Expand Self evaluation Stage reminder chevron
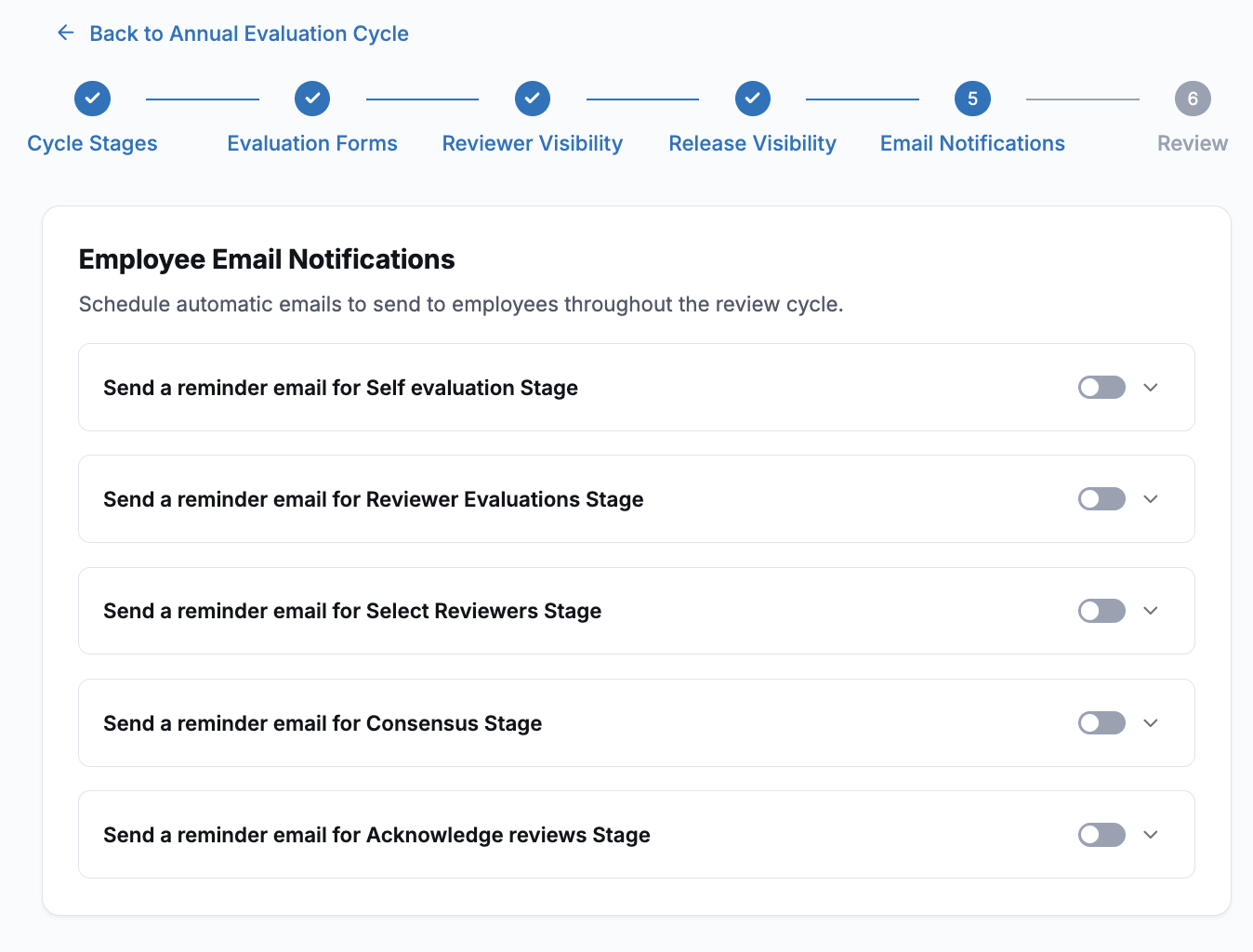 [1151, 388]
